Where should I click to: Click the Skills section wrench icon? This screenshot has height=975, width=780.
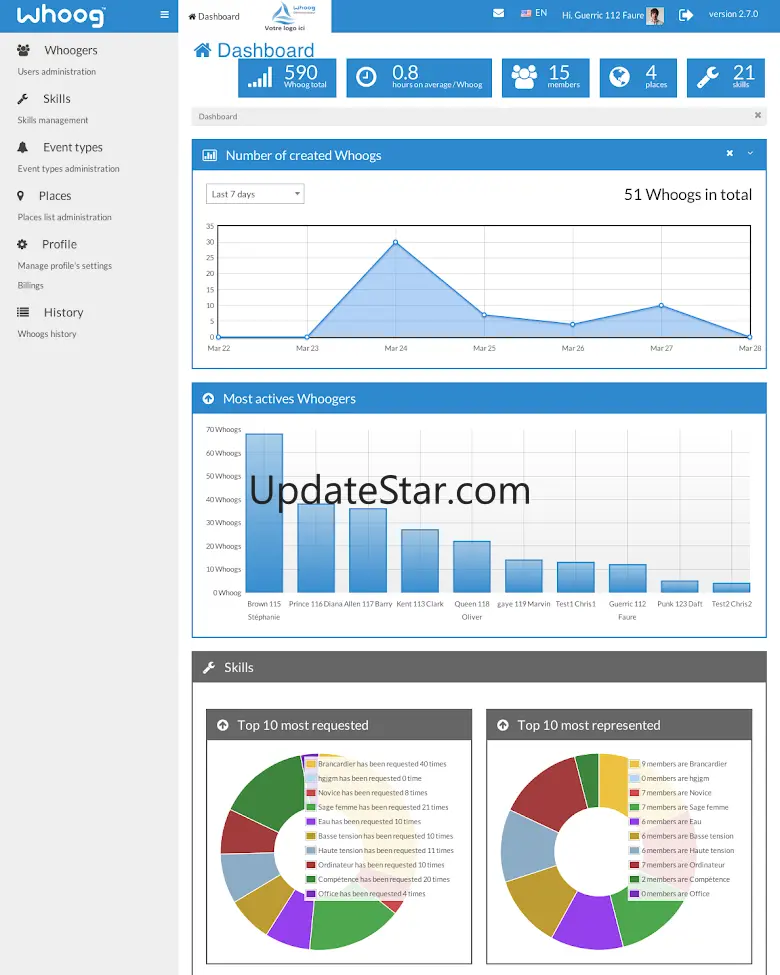(x=209, y=667)
